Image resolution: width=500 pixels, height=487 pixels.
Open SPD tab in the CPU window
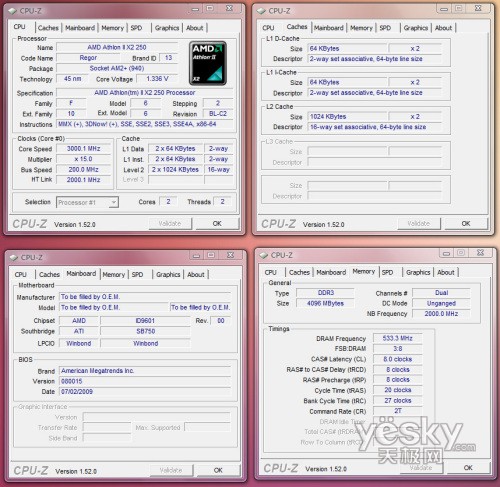(x=136, y=28)
